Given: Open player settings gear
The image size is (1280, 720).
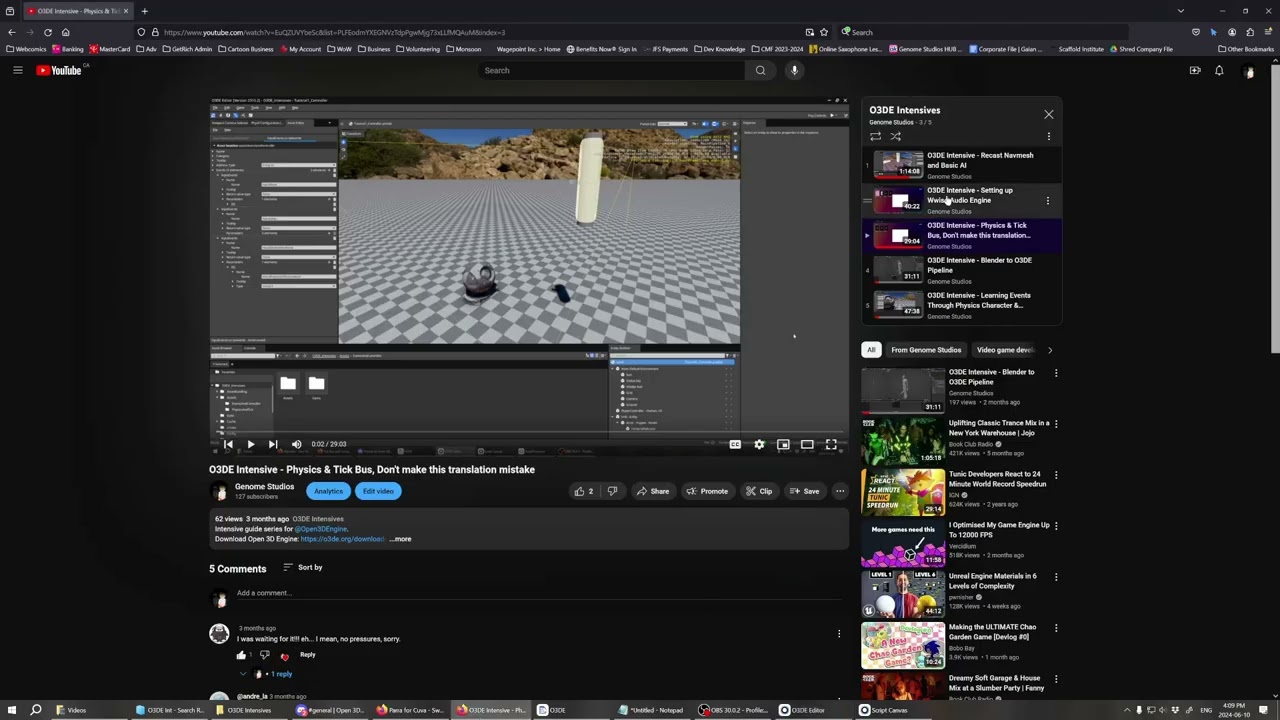Looking at the screenshot, I should (759, 444).
